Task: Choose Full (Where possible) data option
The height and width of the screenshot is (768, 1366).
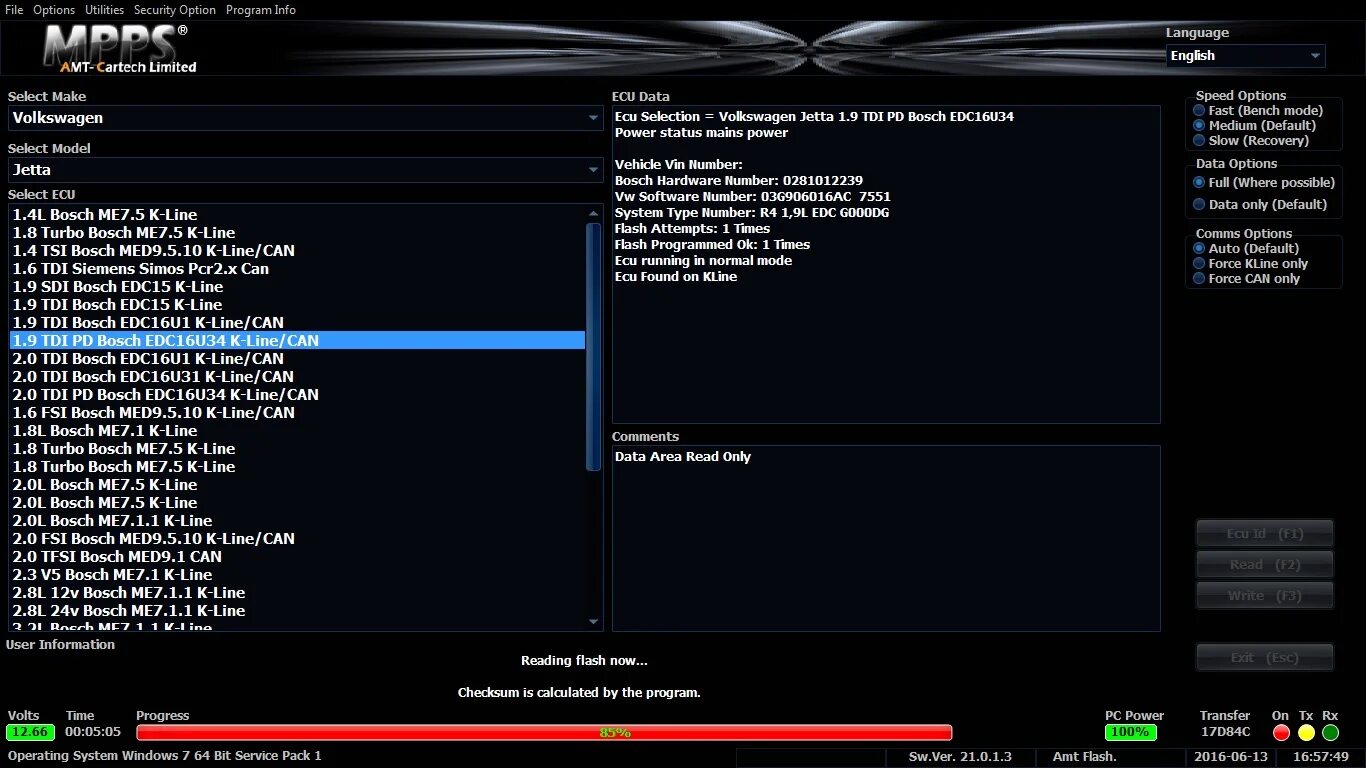Action: [1264, 183]
